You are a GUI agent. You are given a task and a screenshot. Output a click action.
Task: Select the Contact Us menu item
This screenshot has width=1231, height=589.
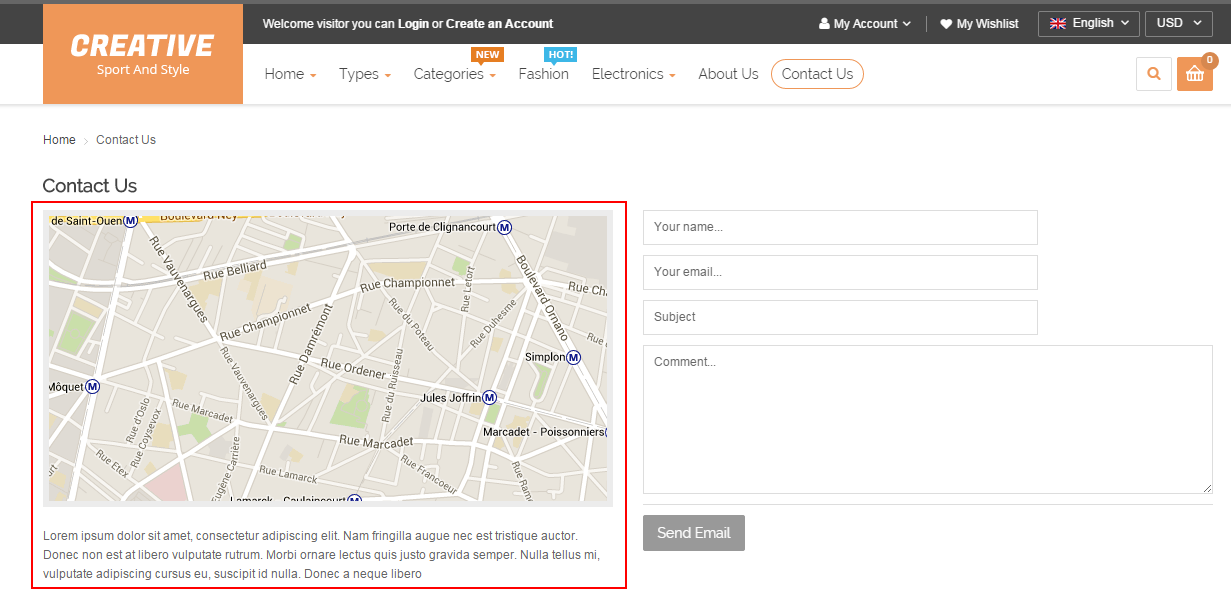pyautogui.click(x=817, y=74)
